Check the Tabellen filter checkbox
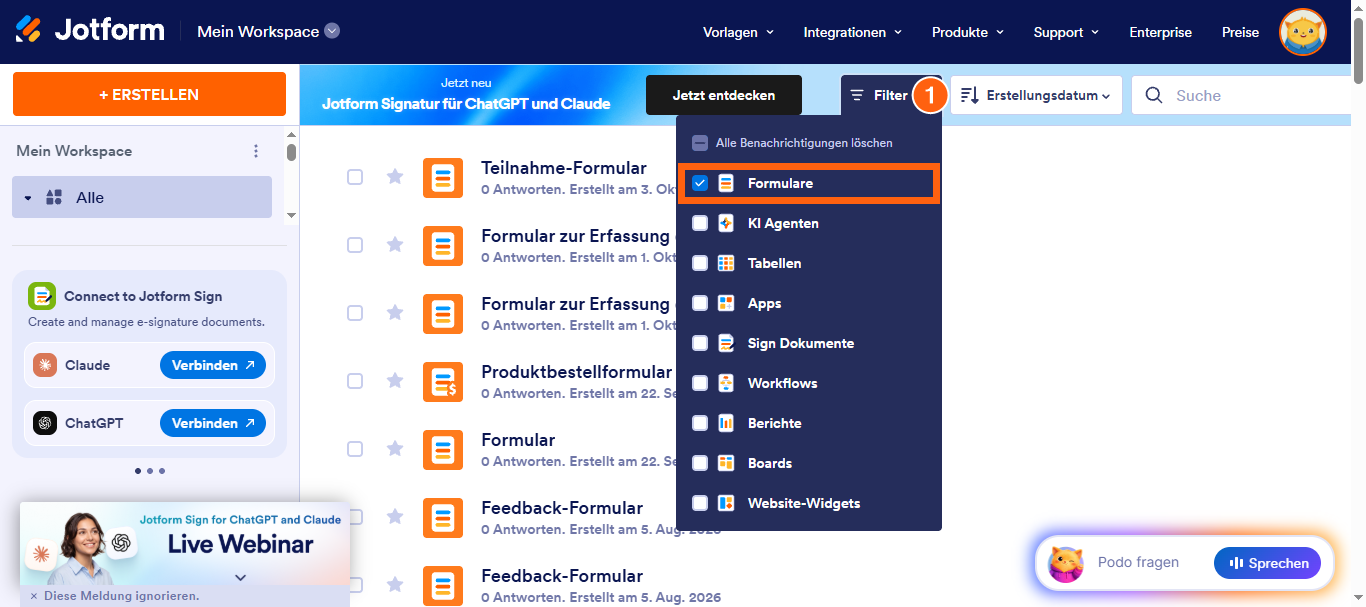Image resolution: width=1366 pixels, height=607 pixels. 700,263
